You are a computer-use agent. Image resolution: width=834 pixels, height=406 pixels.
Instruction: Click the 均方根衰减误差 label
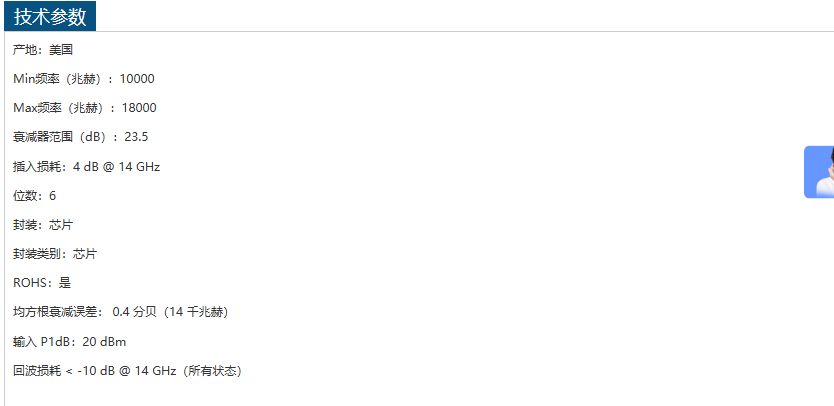click(x=55, y=312)
